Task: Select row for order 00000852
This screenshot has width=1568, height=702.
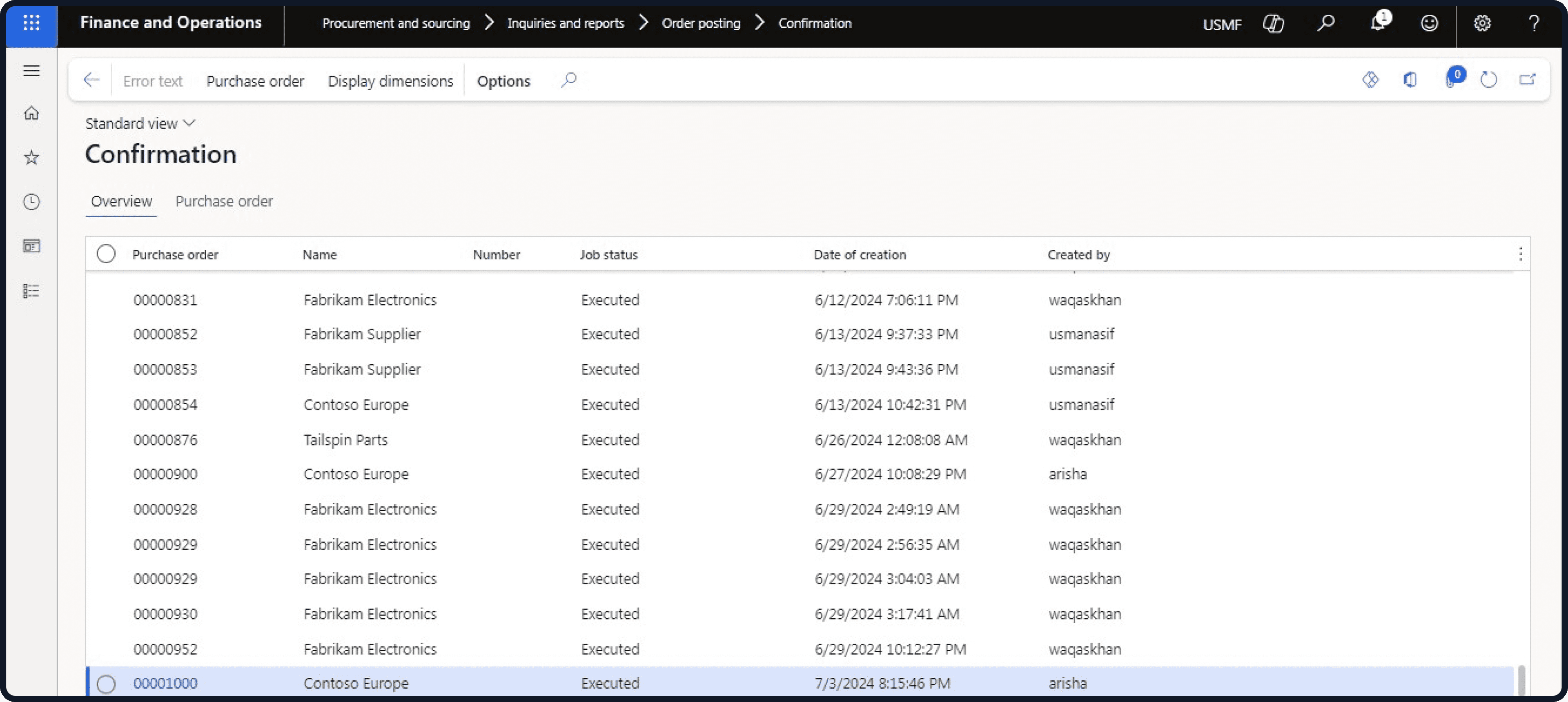Action: click(x=799, y=334)
